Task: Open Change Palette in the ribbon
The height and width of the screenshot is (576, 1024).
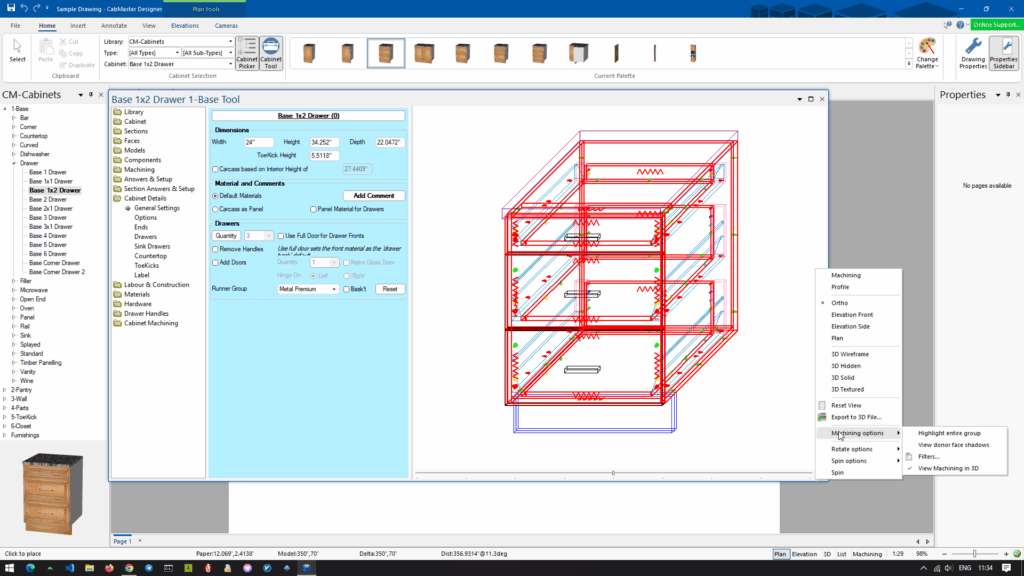Action: [x=927, y=54]
